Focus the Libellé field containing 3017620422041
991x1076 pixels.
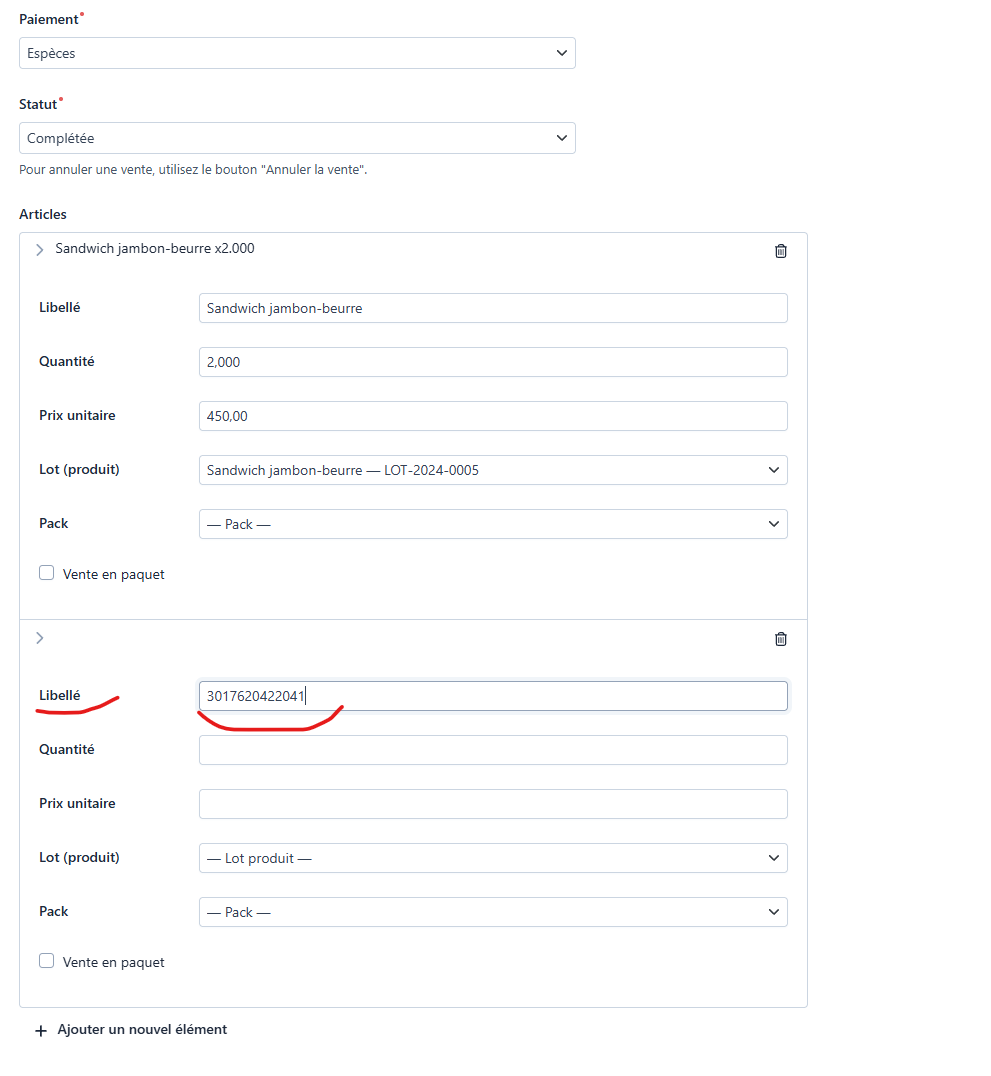pyautogui.click(x=493, y=697)
